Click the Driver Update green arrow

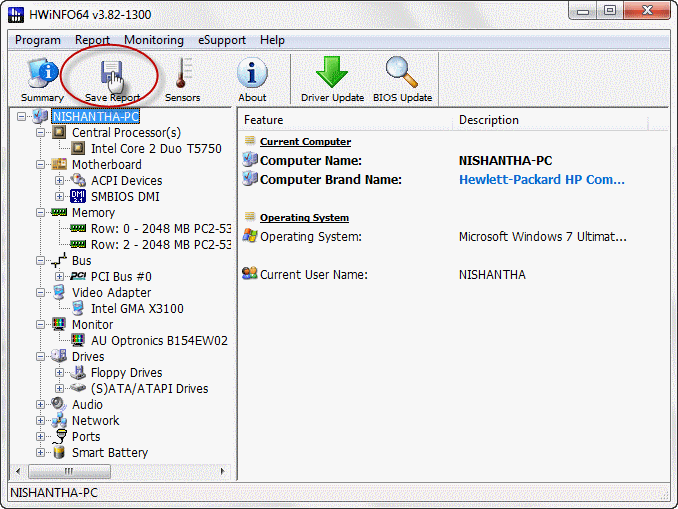pos(332,72)
